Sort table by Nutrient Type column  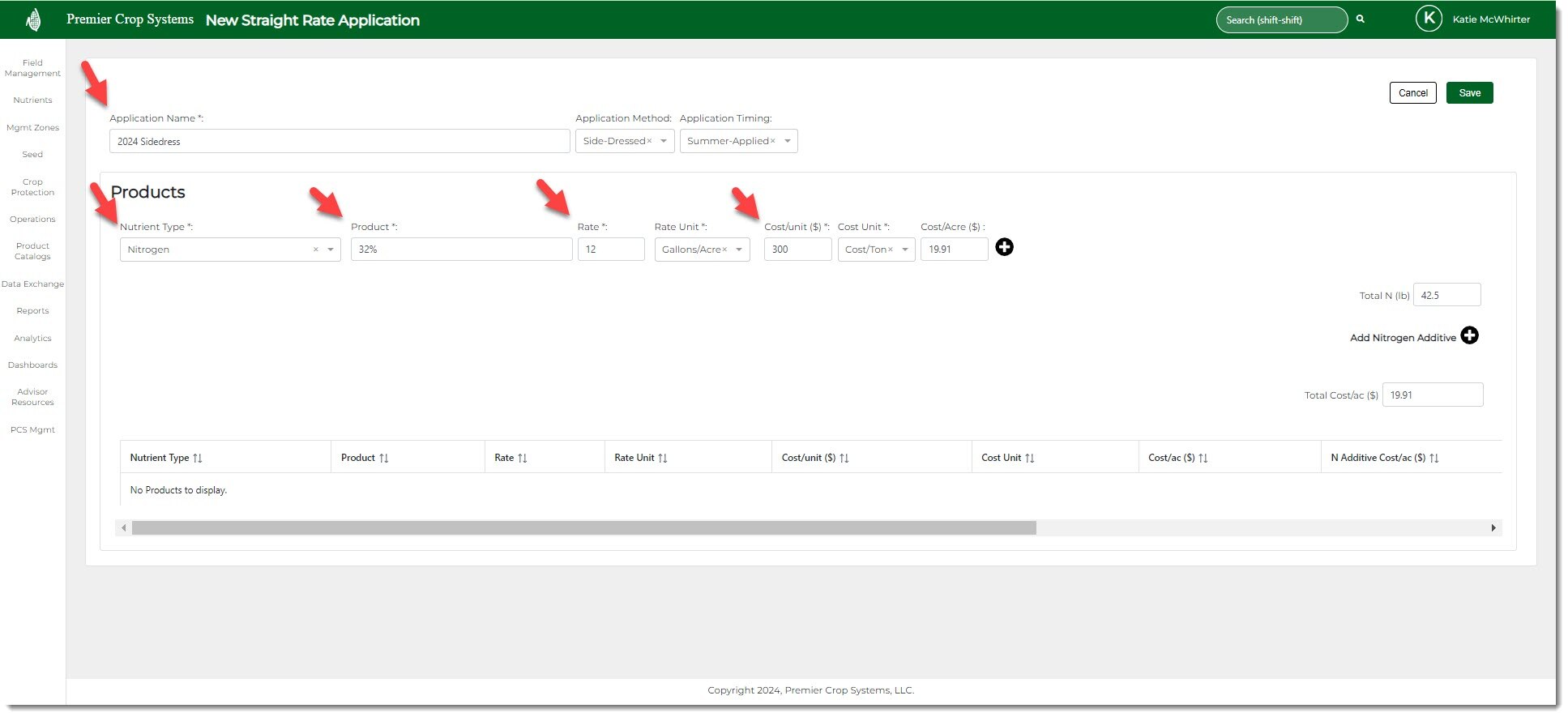coord(198,458)
